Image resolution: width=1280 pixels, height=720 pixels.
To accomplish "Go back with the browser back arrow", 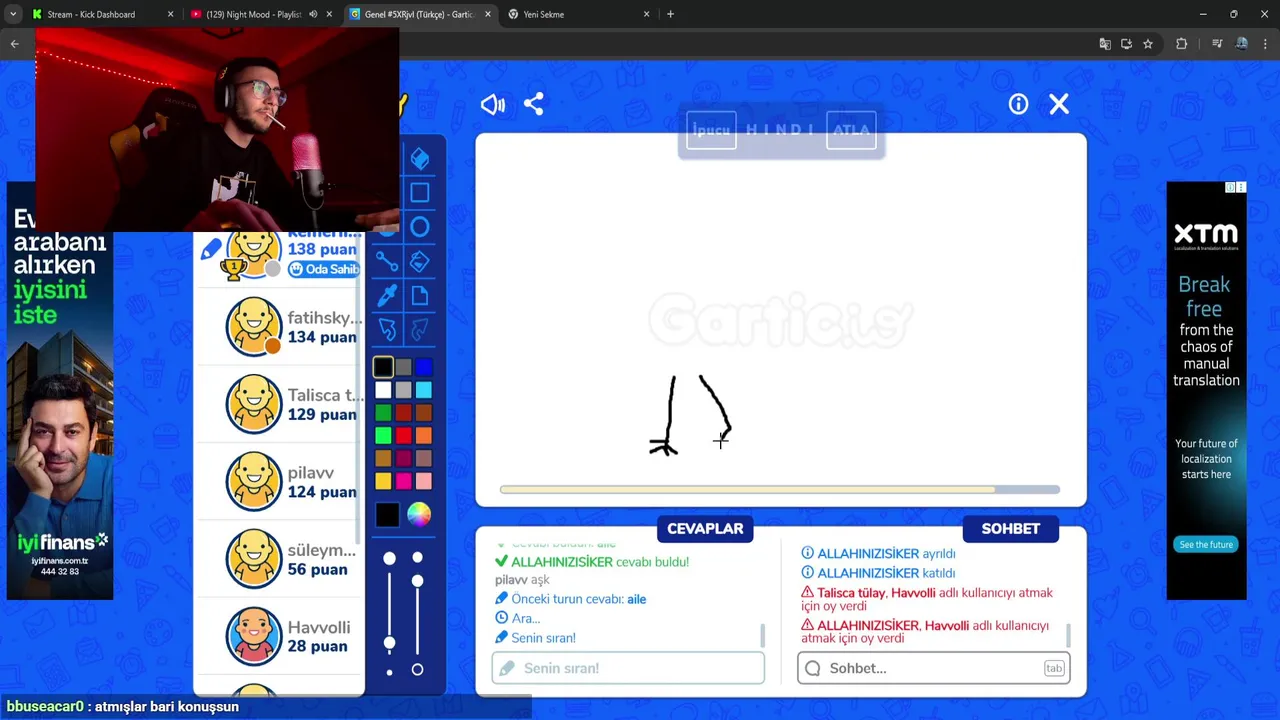I will point(14,44).
